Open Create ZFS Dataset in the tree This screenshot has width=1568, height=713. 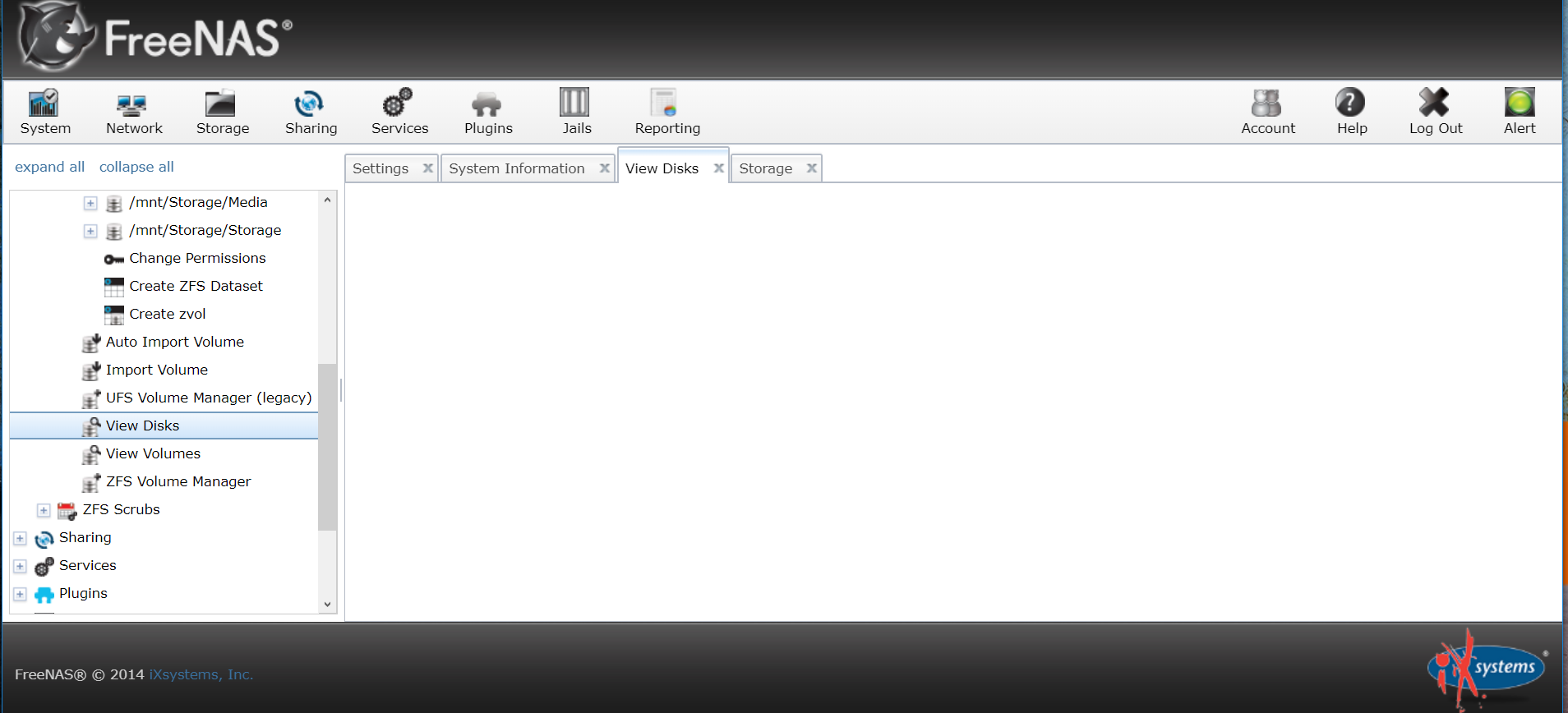coord(196,286)
